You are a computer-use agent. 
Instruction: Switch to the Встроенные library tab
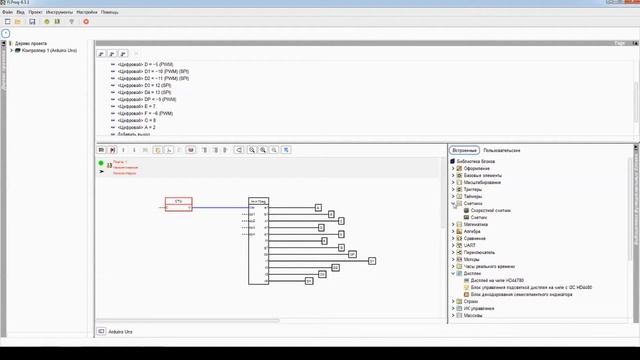point(464,151)
